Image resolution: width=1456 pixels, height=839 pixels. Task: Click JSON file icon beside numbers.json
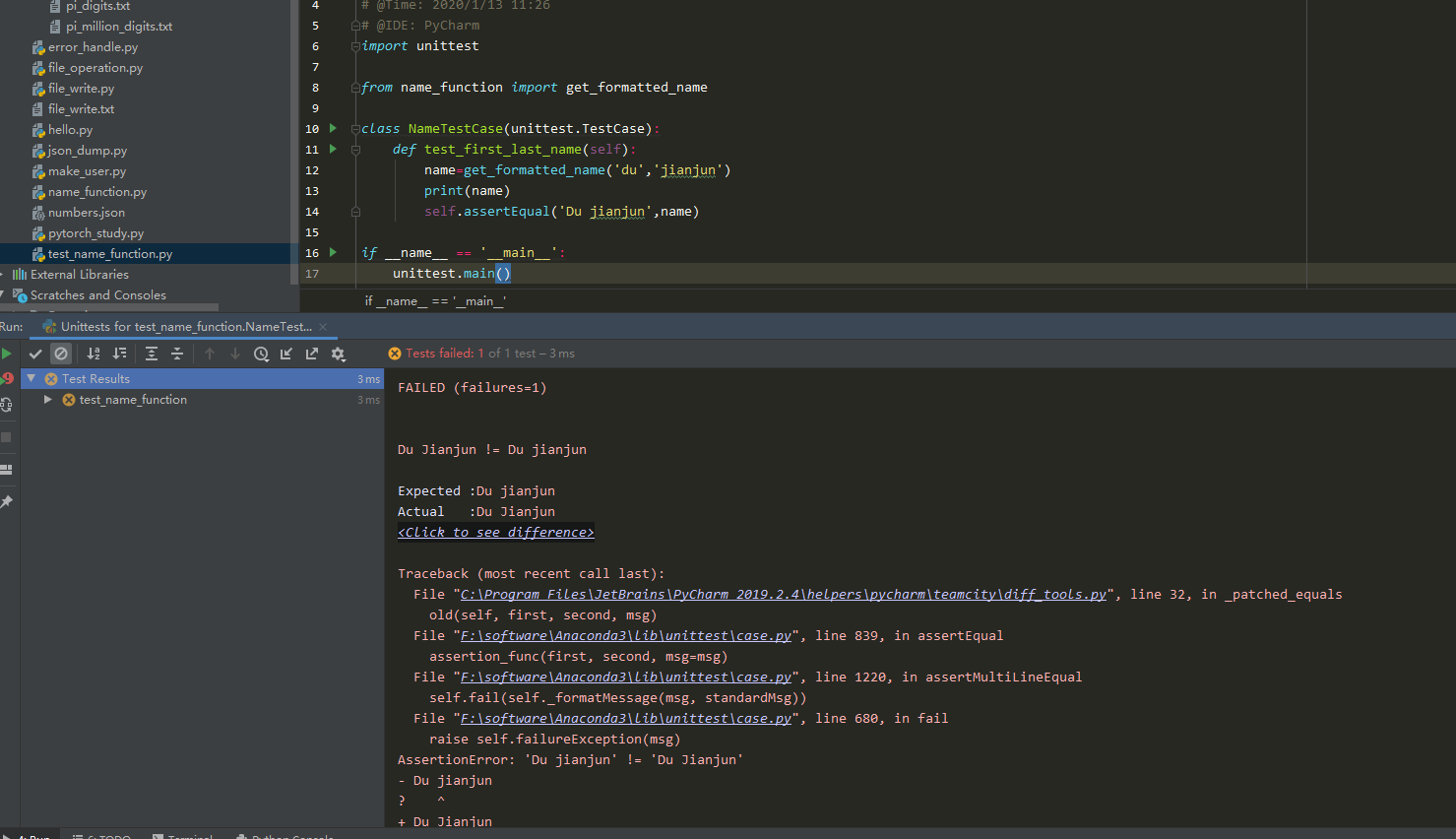(38, 213)
